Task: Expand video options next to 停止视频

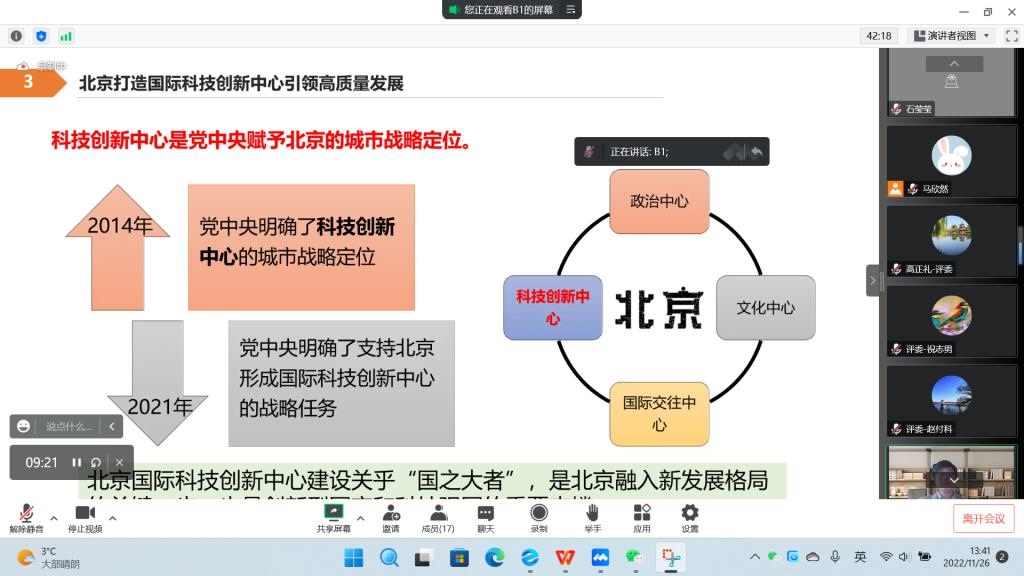Action: [x=112, y=518]
